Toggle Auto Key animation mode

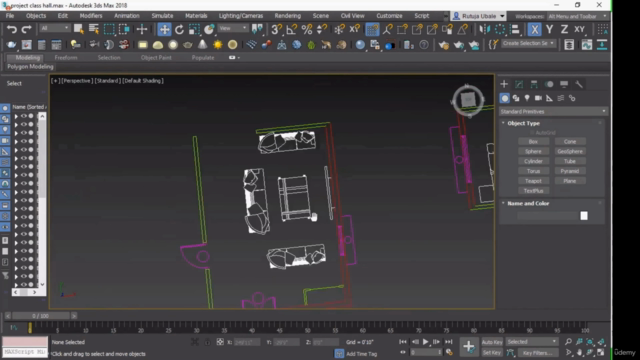492,342
